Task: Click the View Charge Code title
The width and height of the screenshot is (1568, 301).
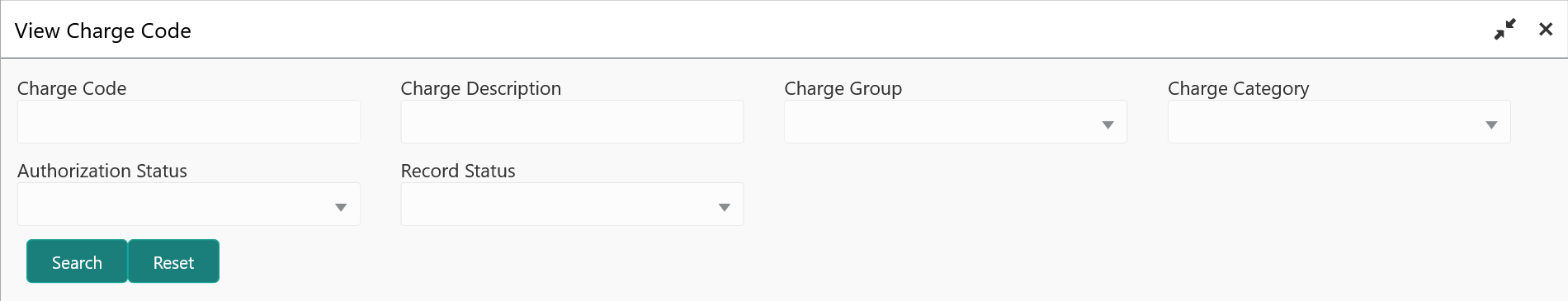Action: coord(103,31)
